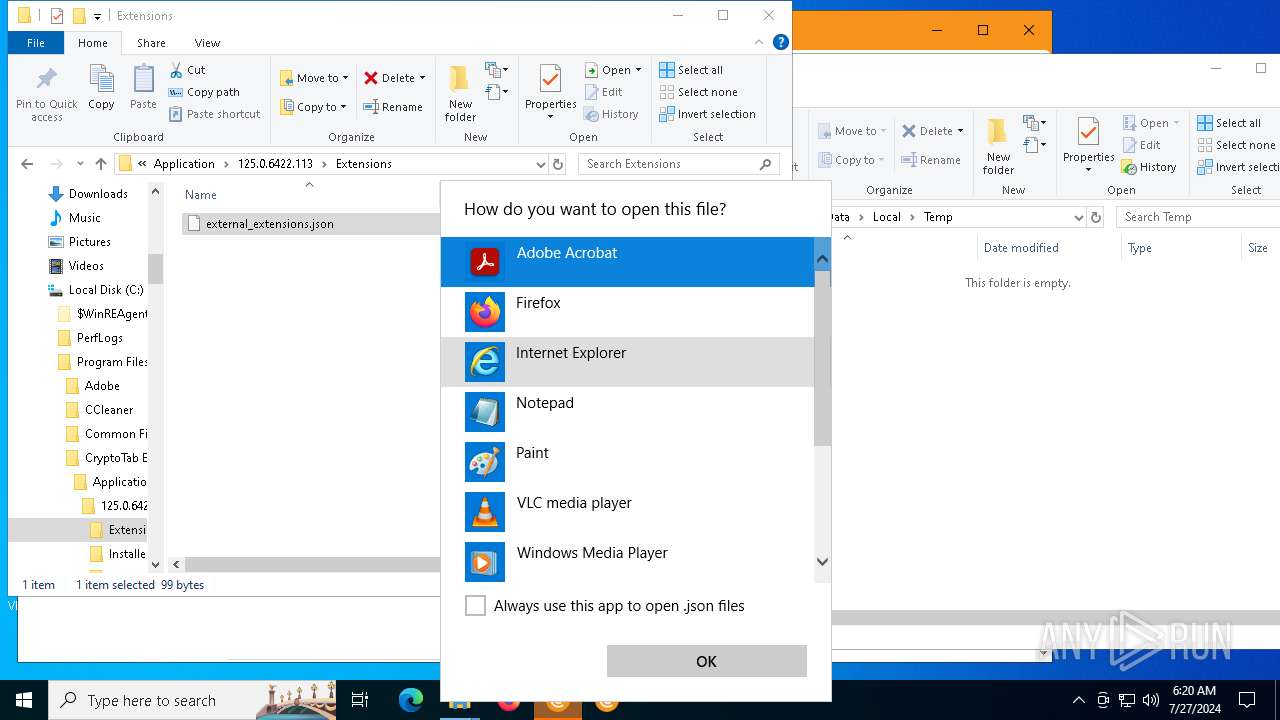Image resolution: width=1280 pixels, height=720 pixels.
Task: Click the Search Temp field in background window
Action: [1197, 217]
